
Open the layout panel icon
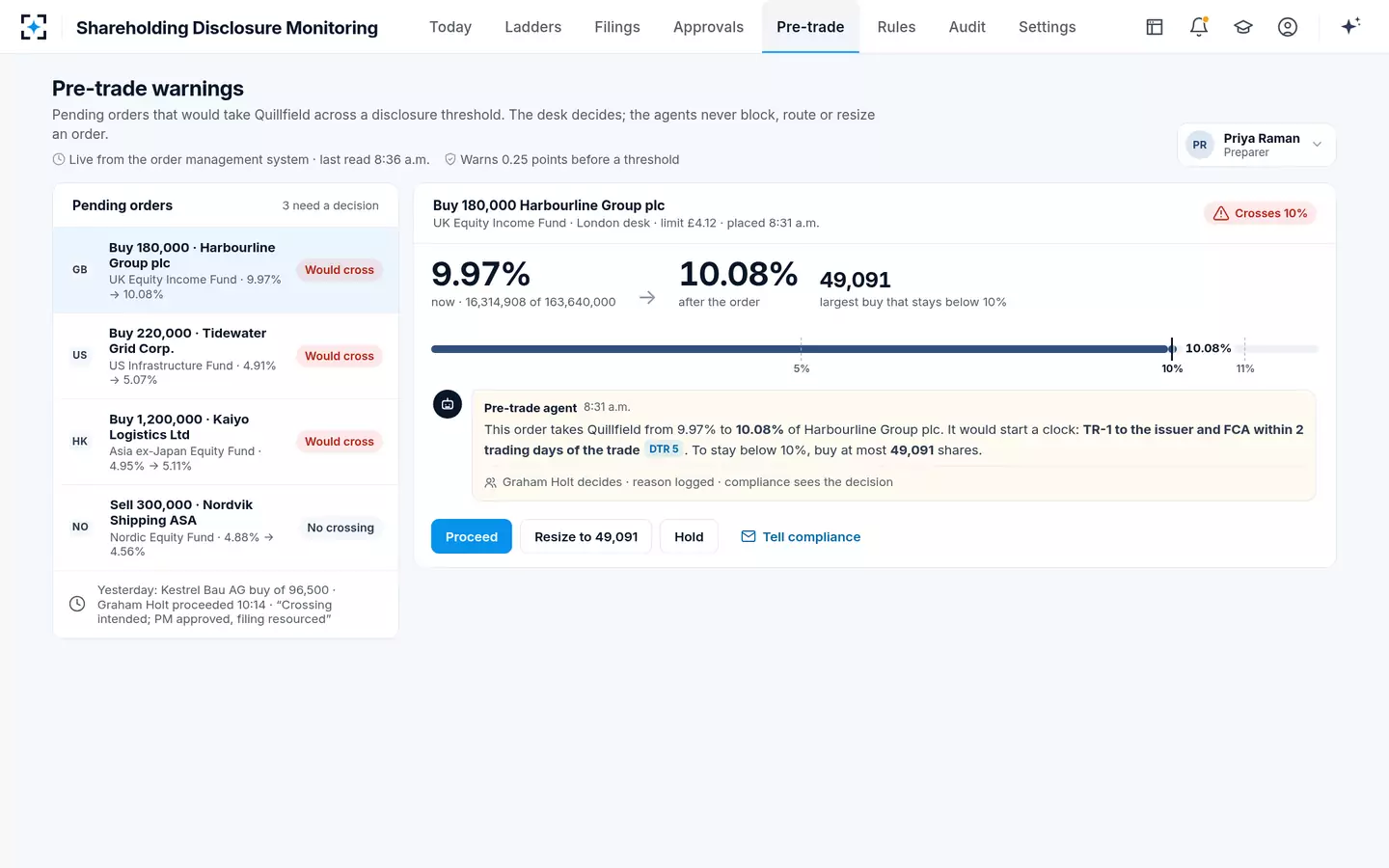pos(1155,27)
